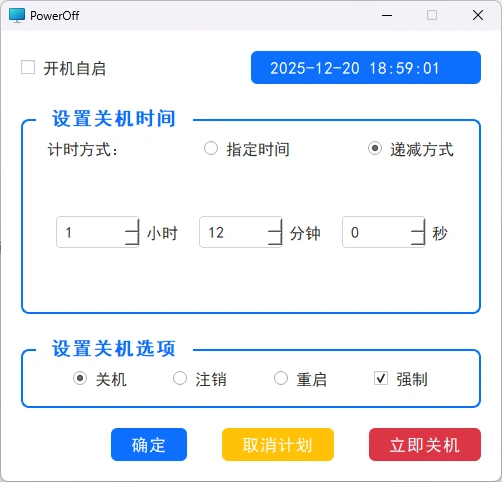Close the PowerOff window
The image size is (502, 482).
point(478,15)
